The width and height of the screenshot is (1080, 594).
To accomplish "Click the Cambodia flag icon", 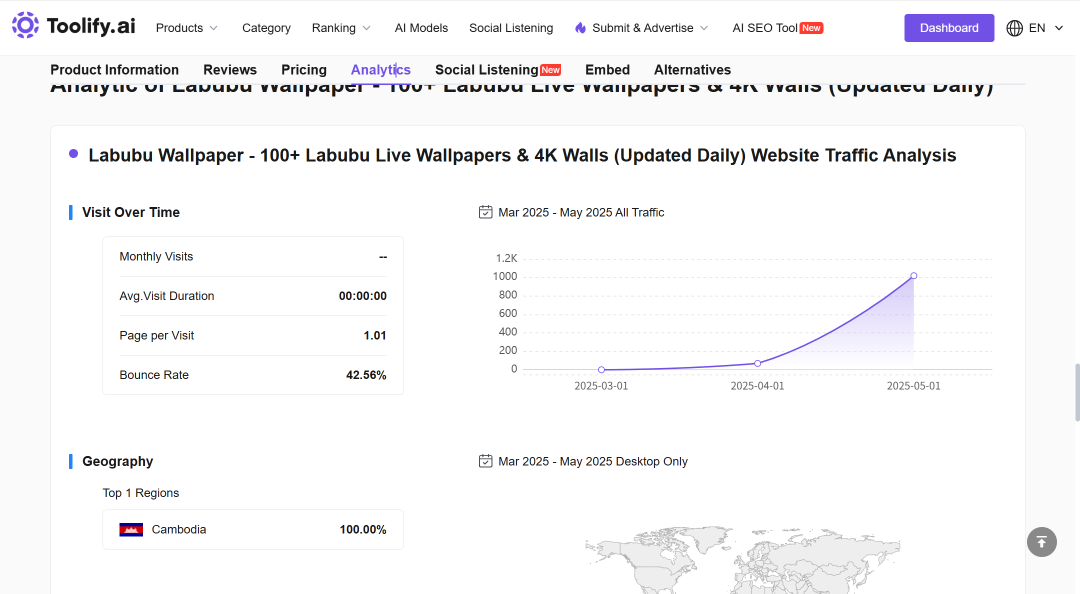I will tap(131, 530).
